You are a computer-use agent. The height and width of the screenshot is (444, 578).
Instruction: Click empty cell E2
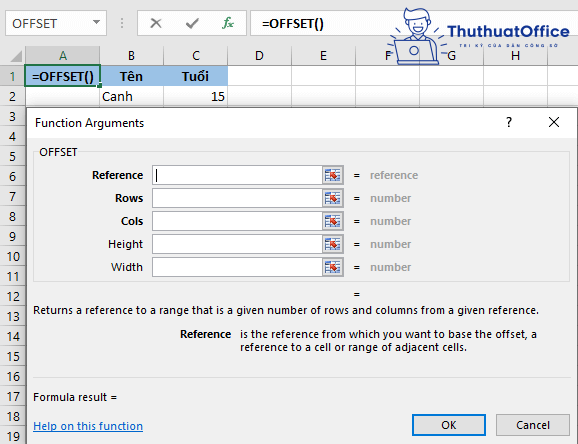[323, 96]
